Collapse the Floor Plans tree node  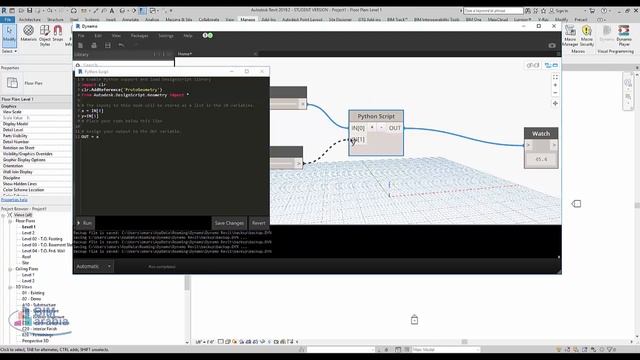pos(10,221)
